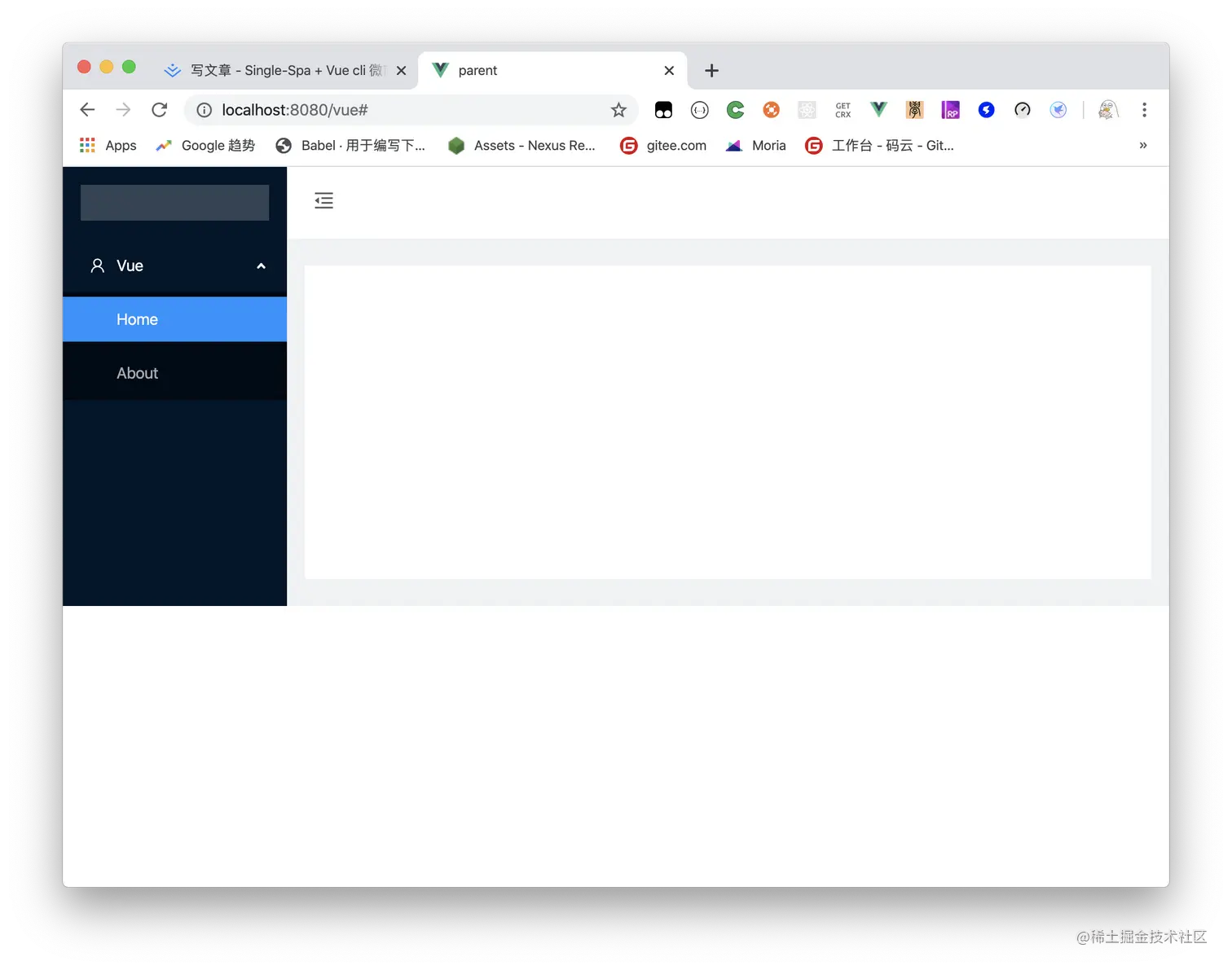The image size is (1232, 970).
Task: Click the orange circle extension icon
Action: click(x=771, y=110)
